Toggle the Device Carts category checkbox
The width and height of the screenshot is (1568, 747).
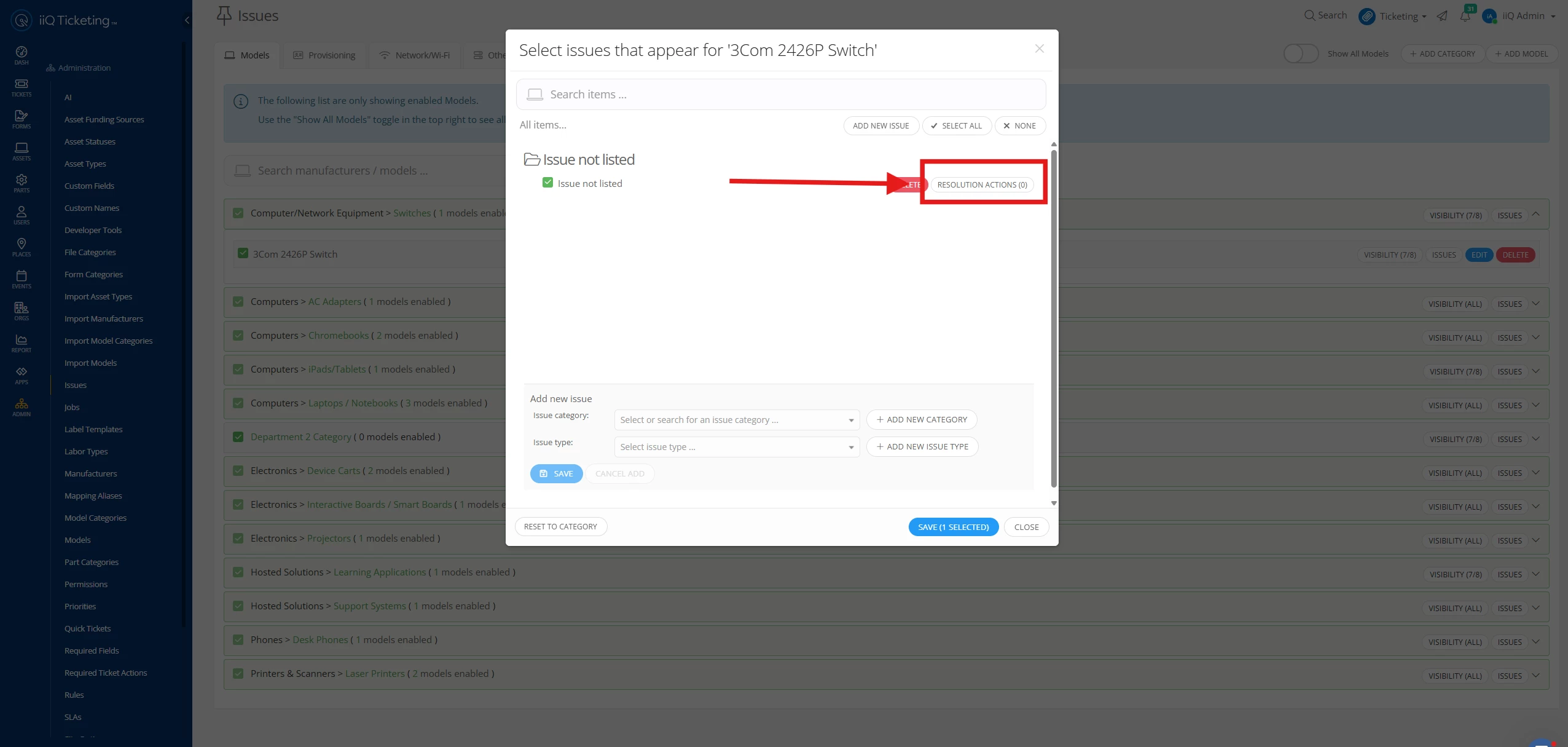tap(238, 470)
